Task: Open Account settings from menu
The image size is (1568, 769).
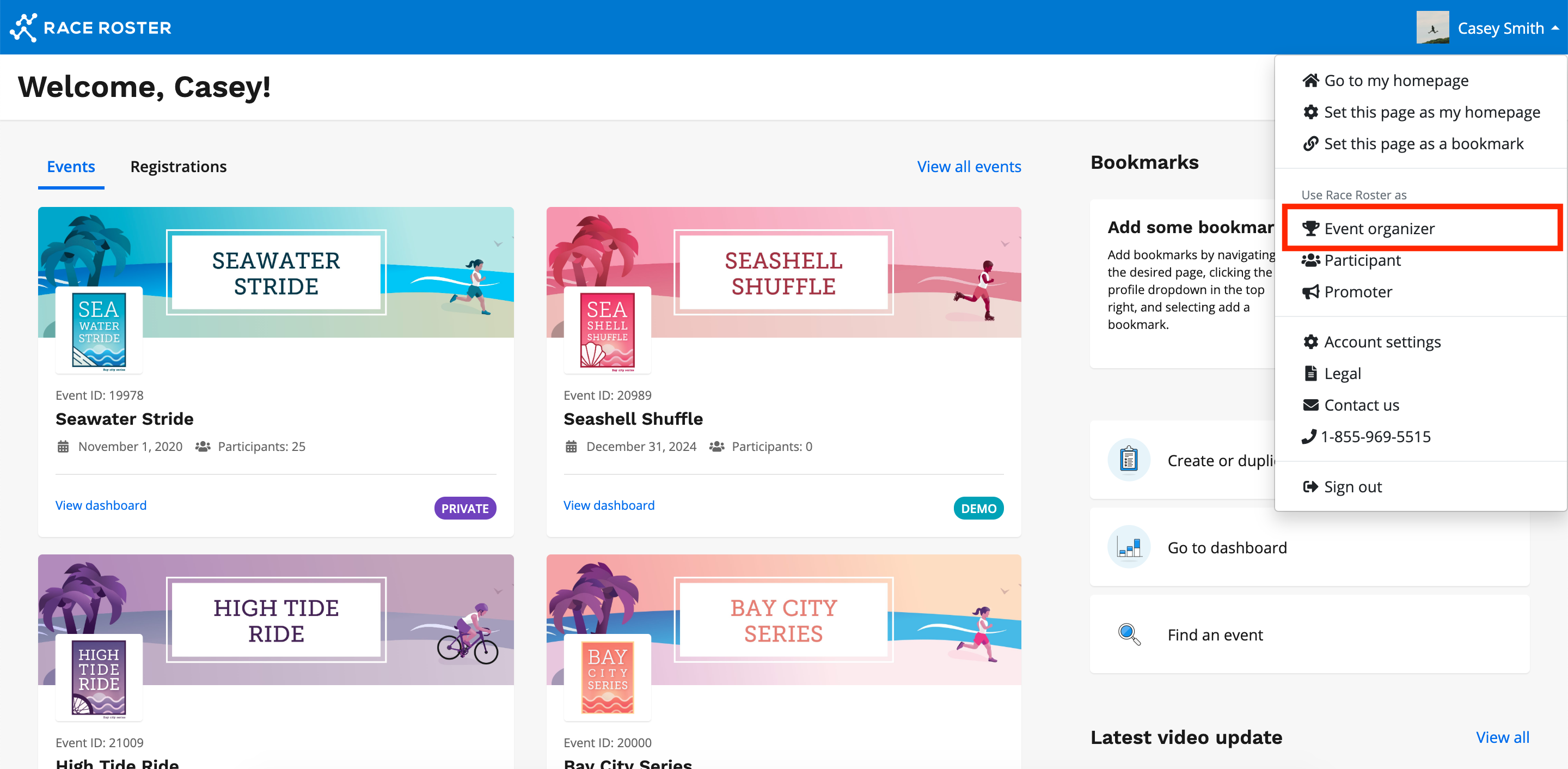Action: click(x=1382, y=342)
